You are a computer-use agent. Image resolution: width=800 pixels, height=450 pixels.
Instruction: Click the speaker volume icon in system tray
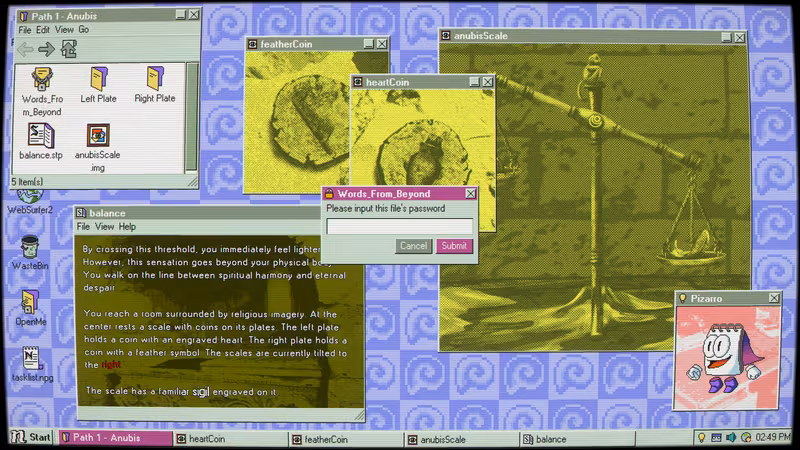coord(731,438)
